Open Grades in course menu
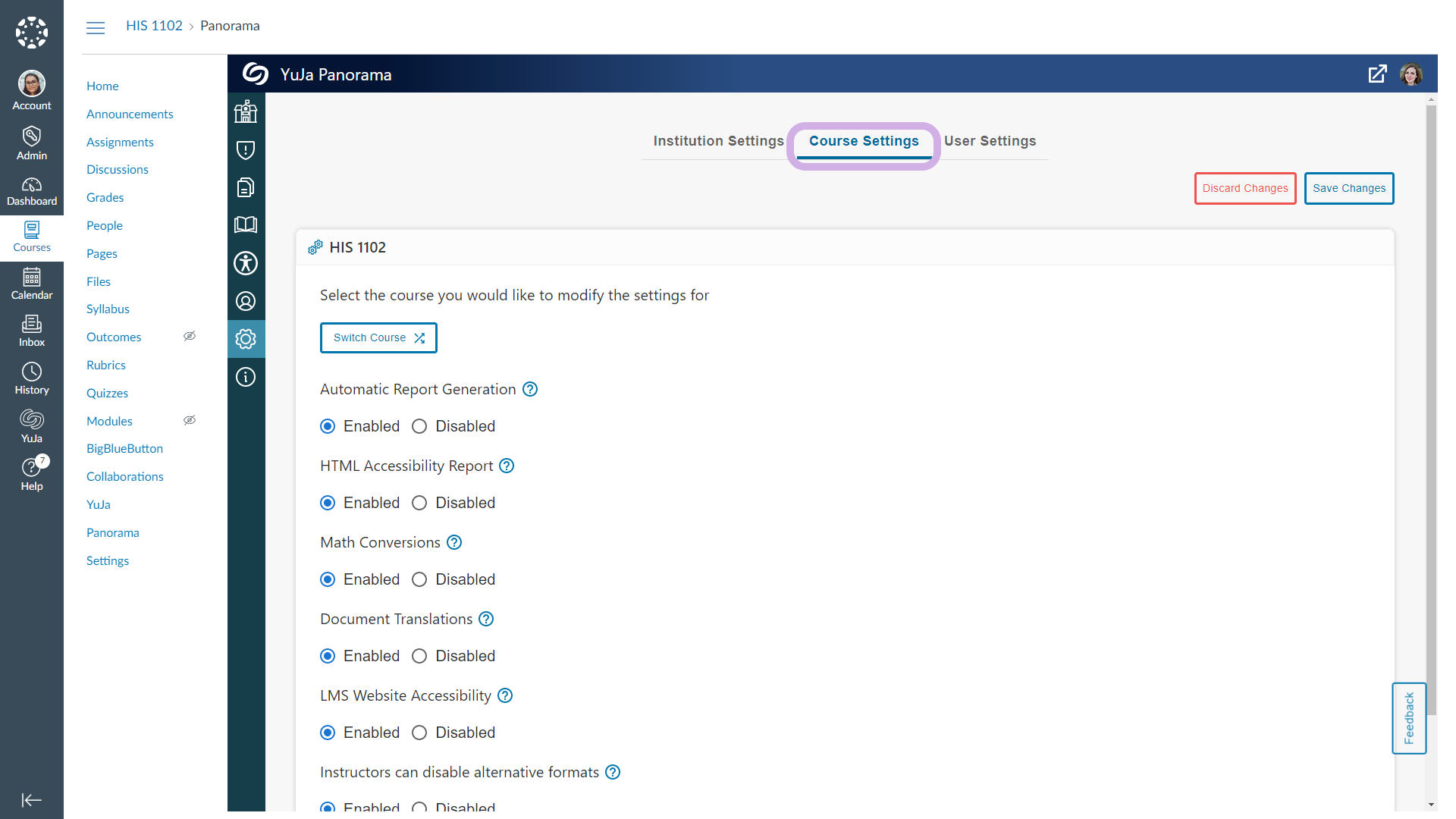This screenshot has height=819, width=1456. [x=105, y=197]
